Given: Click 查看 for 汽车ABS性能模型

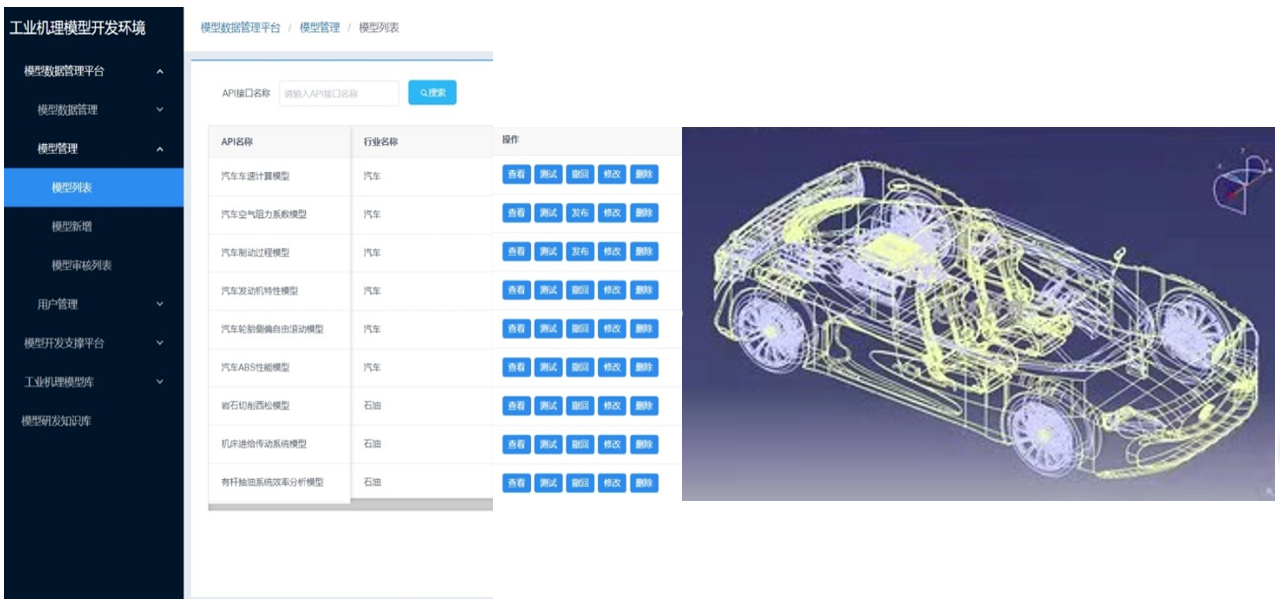Looking at the screenshot, I should pyautogui.click(x=516, y=367).
